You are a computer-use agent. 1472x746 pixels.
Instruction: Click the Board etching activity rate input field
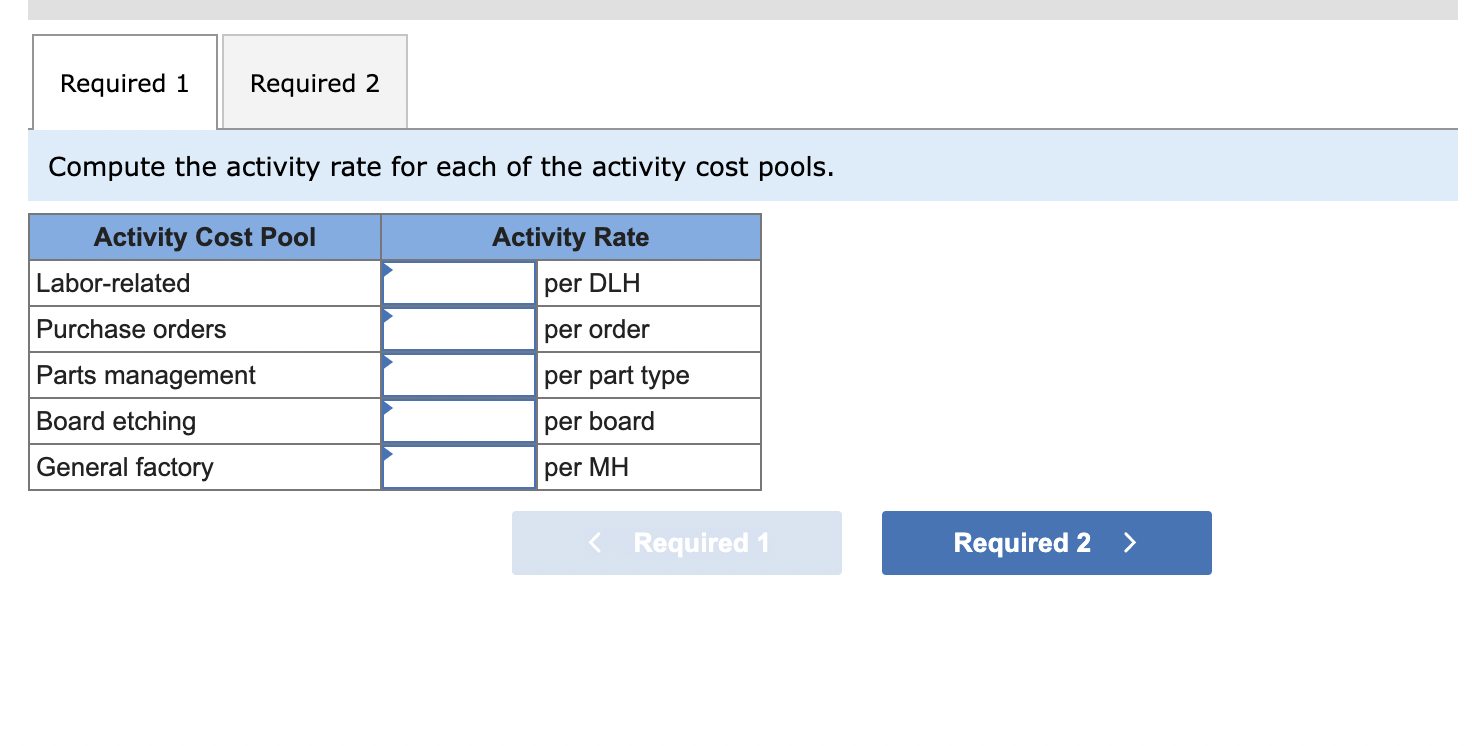[458, 421]
